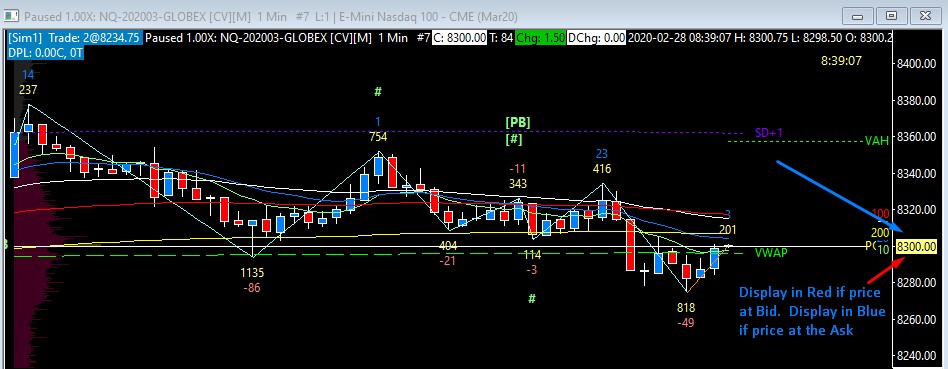Click the DPL: 0.00C, 0T label
Image resolution: width=948 pixels, height=369 pixels.
click(45, 53)
